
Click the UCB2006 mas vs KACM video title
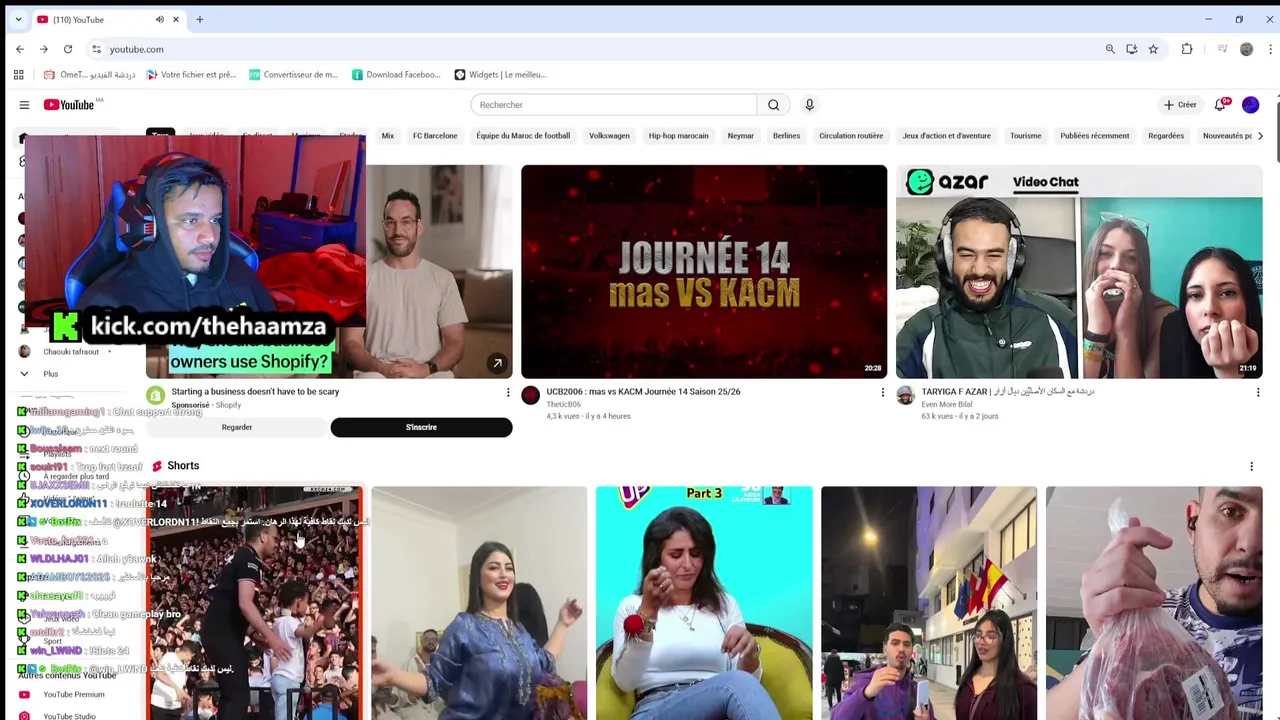pyautogui.click(x=643, y=392)
